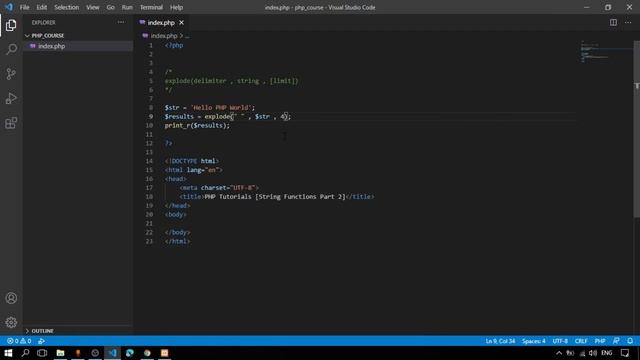Click the editor minimap preview
640x360 pixels.
click(606, 52)
